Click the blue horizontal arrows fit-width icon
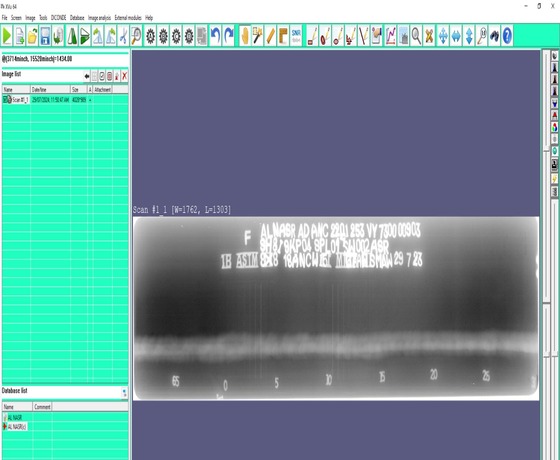This screenshot has width=560, height=460. click(x=456, y=36)
